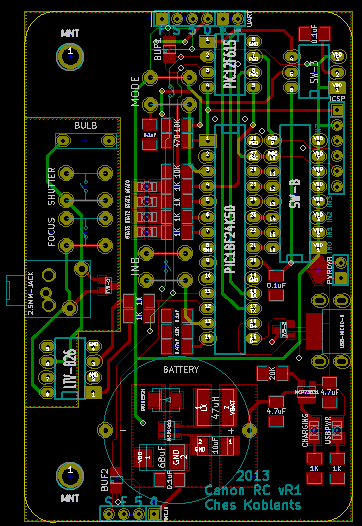
Task: Click the 68uF capacitor label
Action: [x=161, y=458]
